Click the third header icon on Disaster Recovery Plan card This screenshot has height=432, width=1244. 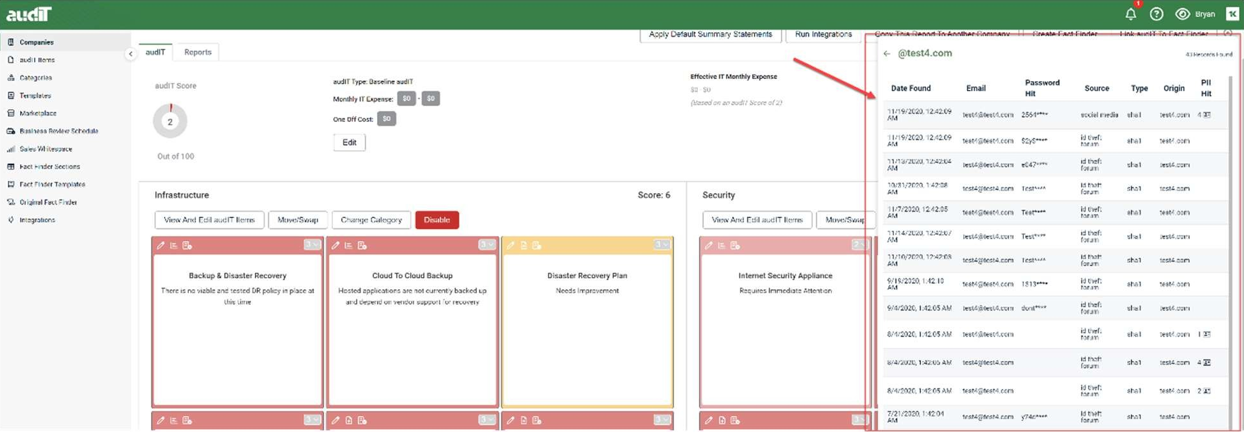click(x=537, y=245)
